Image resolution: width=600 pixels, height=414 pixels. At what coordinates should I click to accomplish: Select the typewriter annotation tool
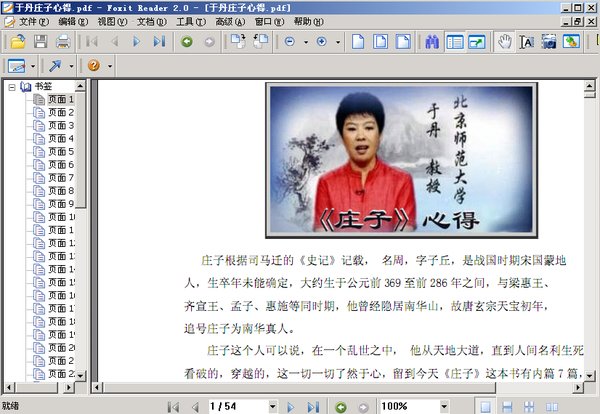coord(16,66)
